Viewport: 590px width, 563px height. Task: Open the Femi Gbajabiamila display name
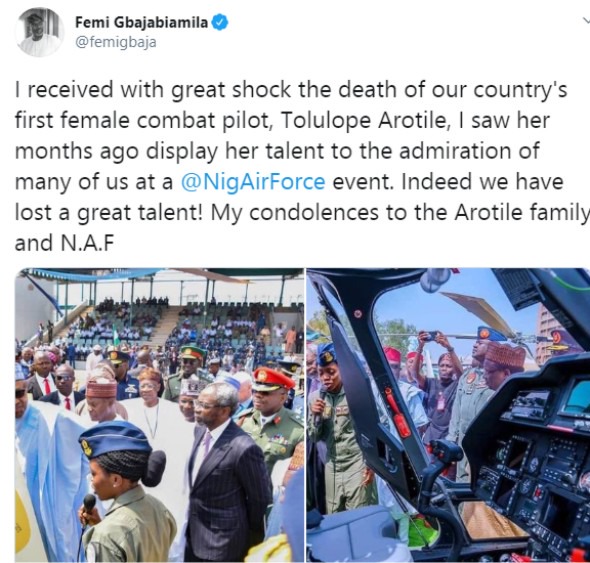click(x=141, y=23)
